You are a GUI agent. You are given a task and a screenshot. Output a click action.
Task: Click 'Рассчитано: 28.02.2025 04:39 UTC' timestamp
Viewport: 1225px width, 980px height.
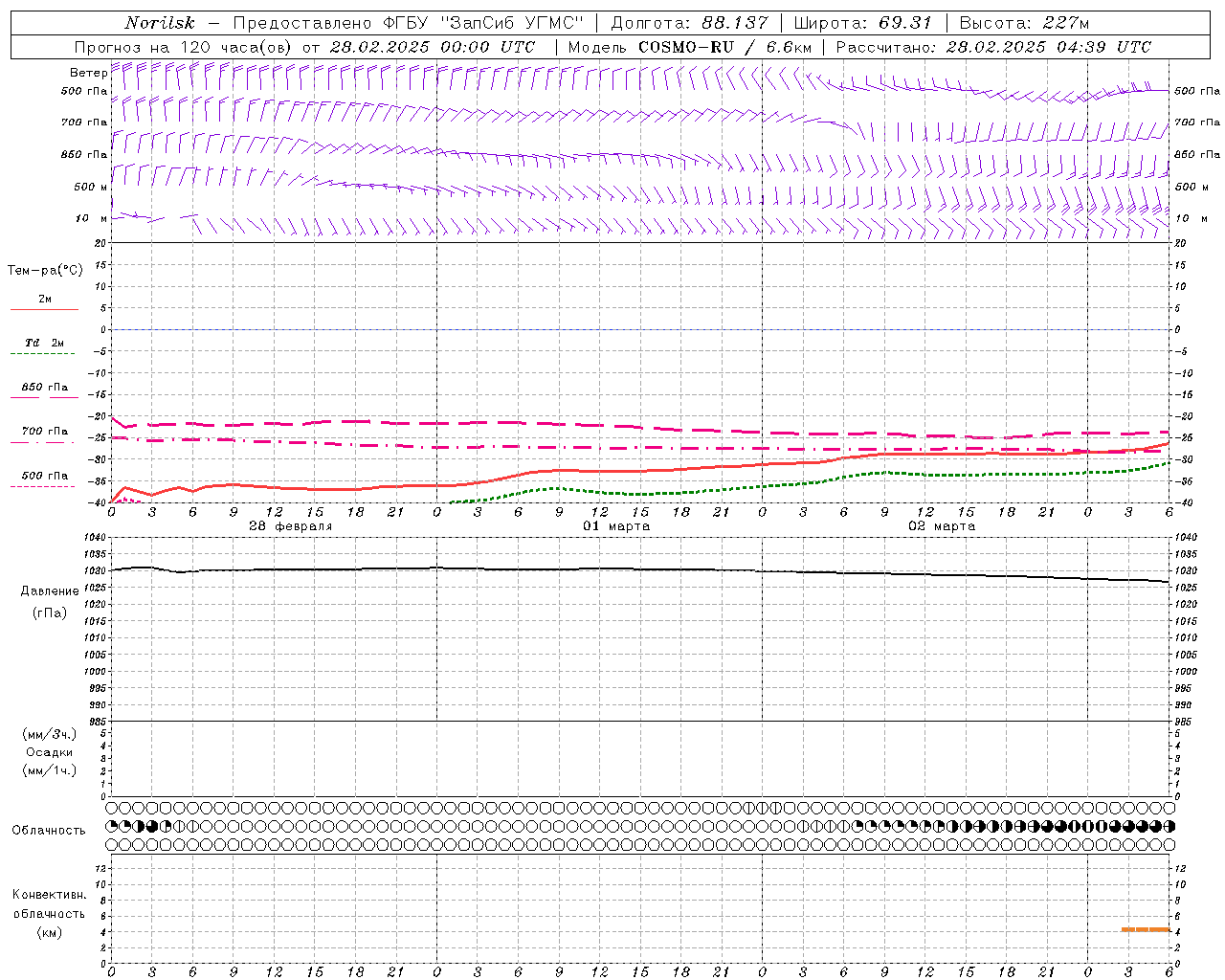pyautogui.click(x=993, y=47)
